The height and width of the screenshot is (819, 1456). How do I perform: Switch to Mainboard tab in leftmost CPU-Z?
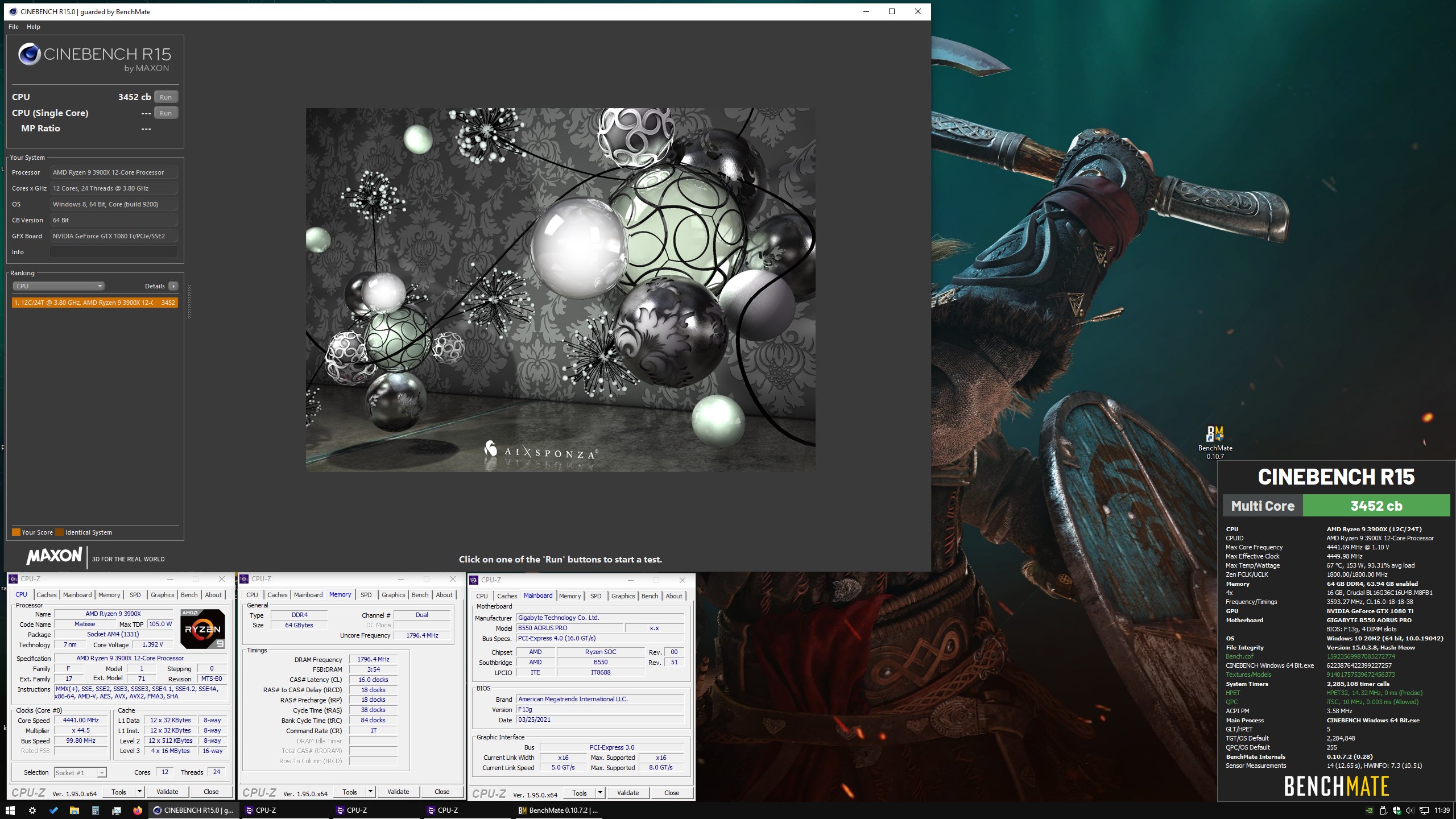[77, 595]
